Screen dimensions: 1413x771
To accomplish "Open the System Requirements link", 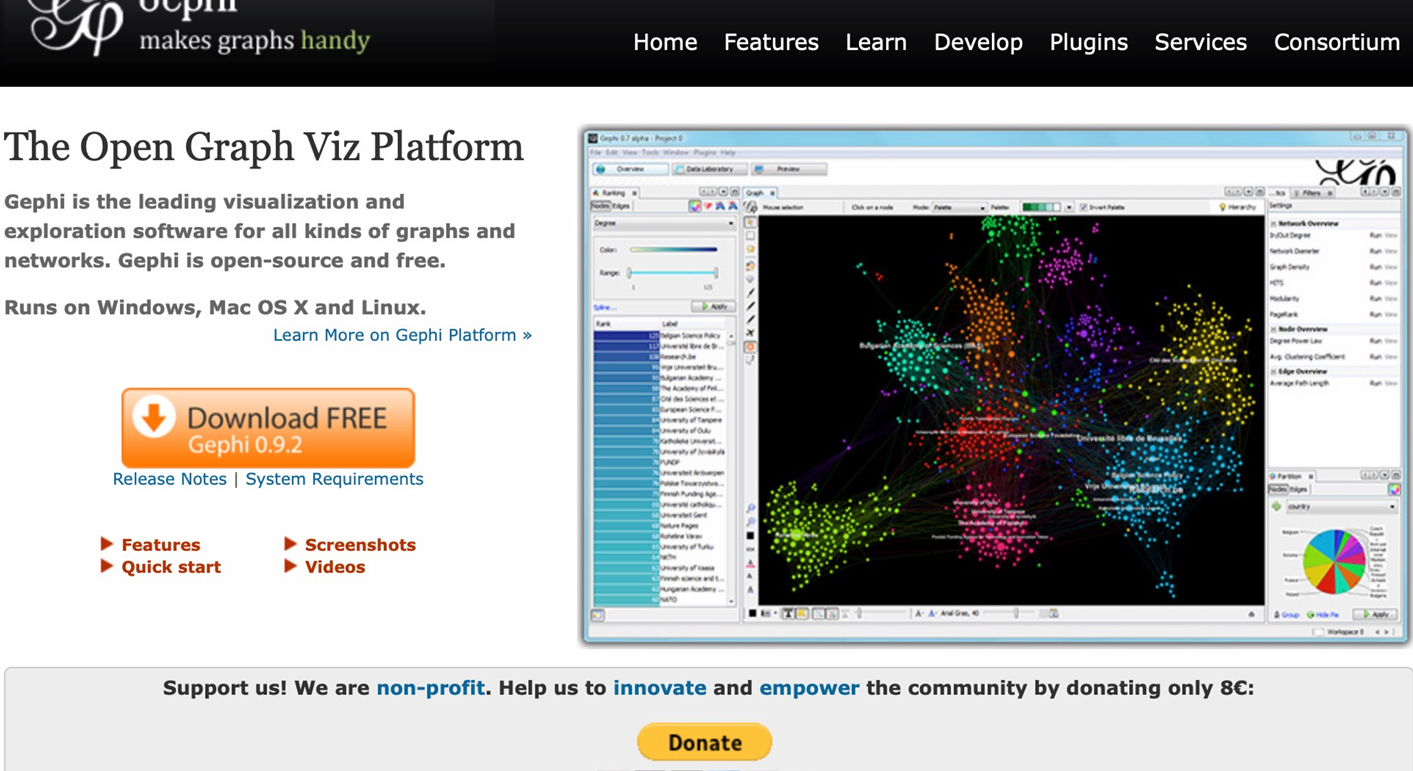I will 334,479.
